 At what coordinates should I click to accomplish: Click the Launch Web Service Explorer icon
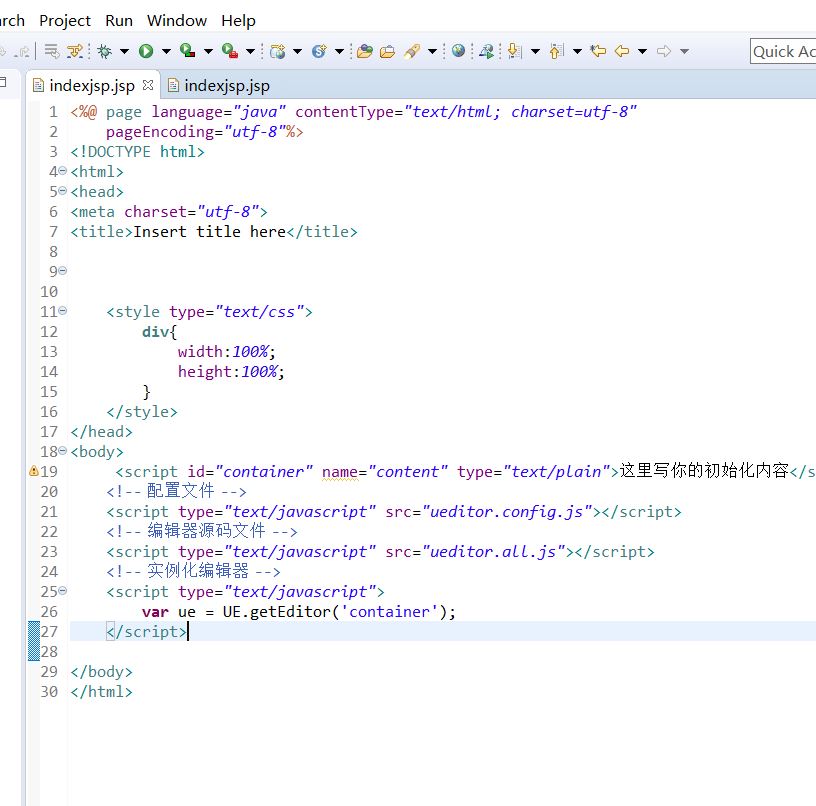point(486,51)
